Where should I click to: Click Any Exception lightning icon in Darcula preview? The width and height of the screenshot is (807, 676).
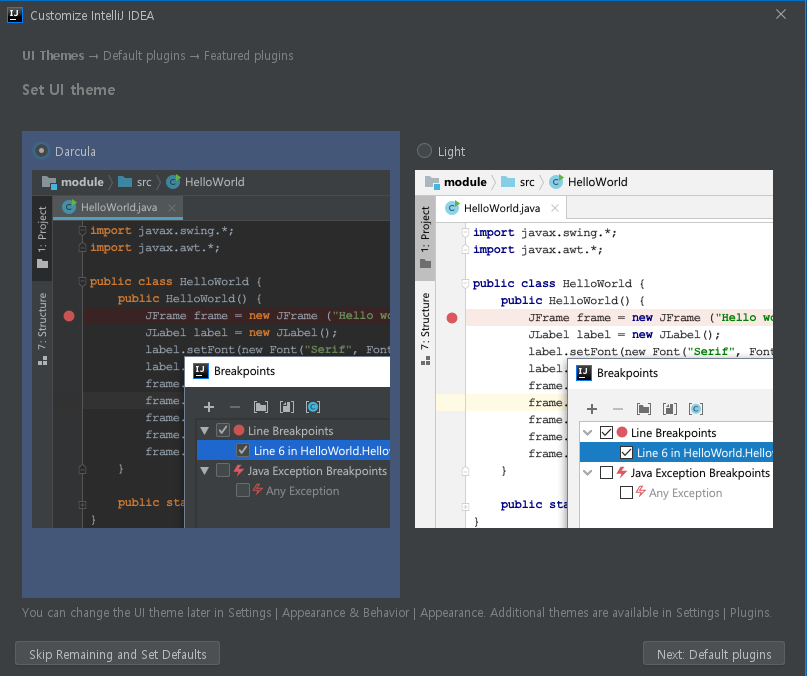(258, 490)
